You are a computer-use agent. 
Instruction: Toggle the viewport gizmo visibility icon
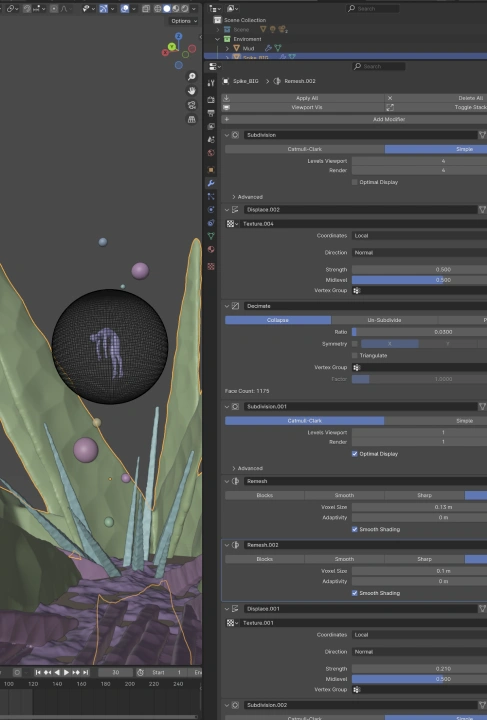click(103, 9)
